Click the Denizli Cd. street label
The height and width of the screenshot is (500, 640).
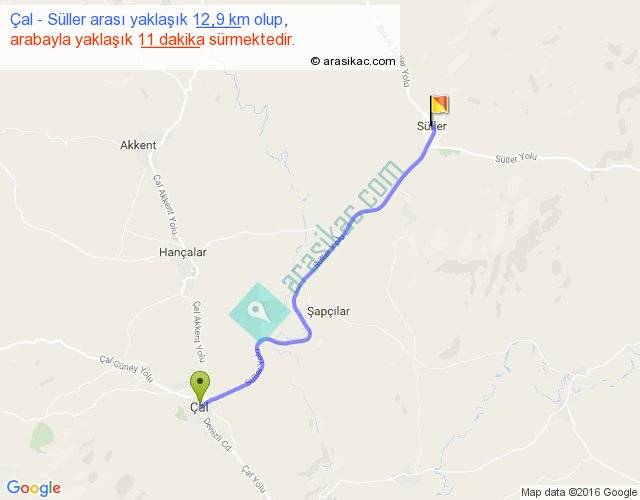(x=217, y=435)
